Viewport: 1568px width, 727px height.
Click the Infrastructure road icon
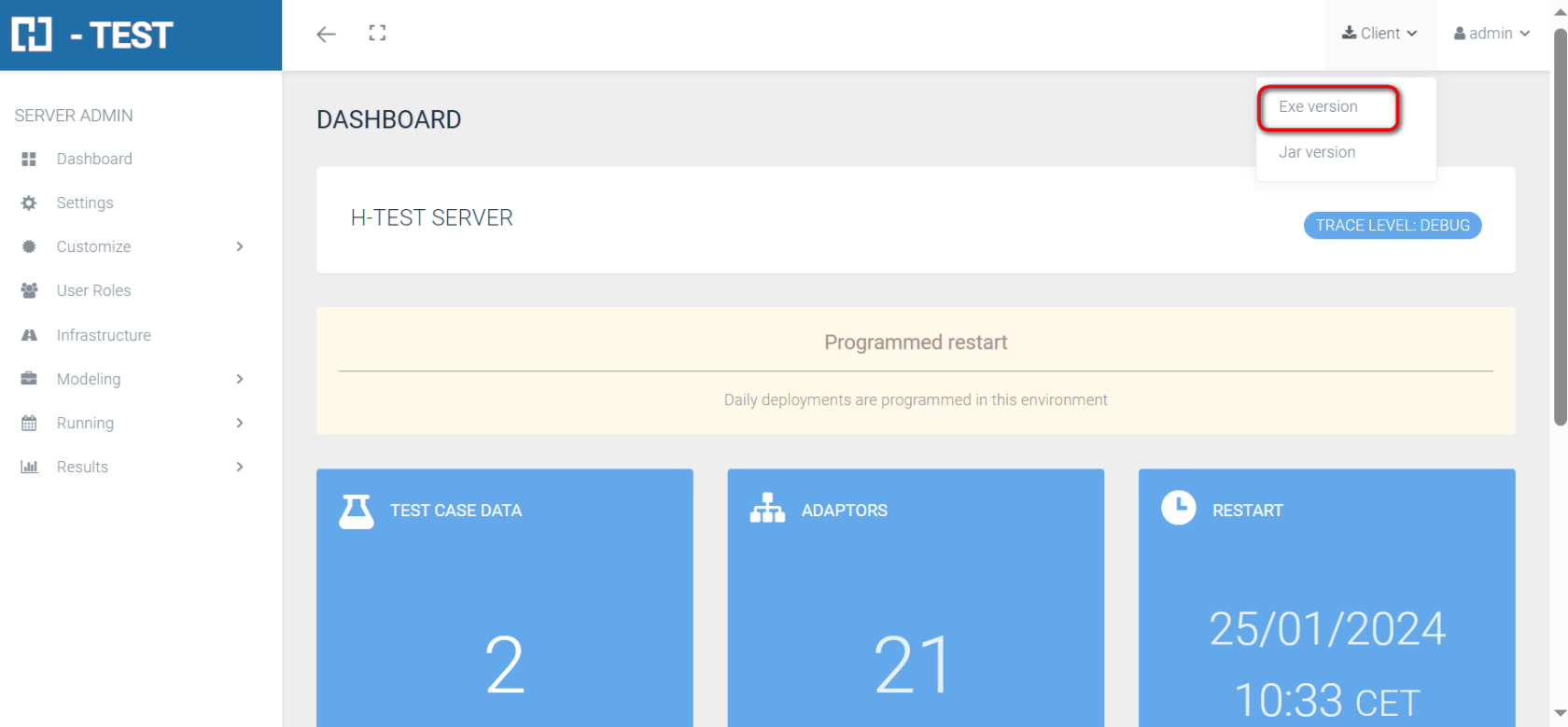(29, 335)
